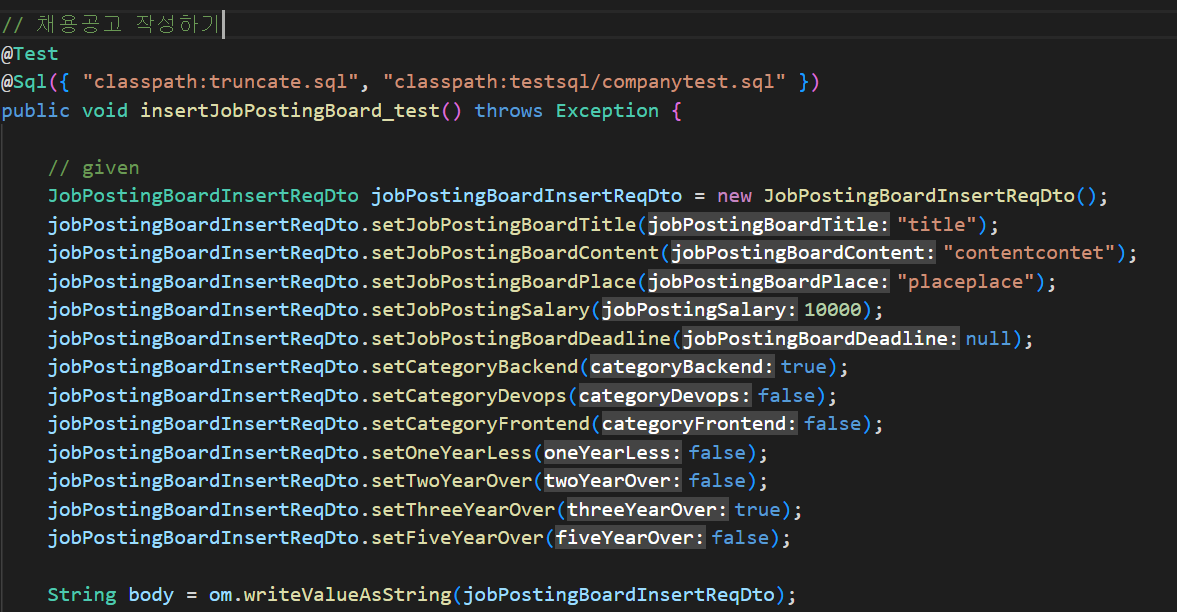Click the 'body' variable name
Image resolution: width=1177 pixels, height=612 pixels.
click(151, 595)
